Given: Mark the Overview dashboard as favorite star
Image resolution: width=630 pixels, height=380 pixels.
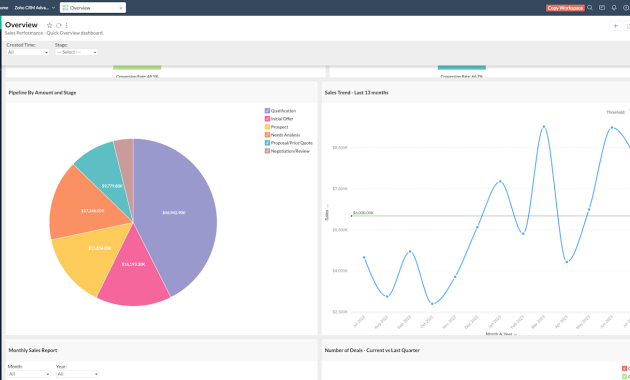Looking at the screenshot, I should pos(49,25).
